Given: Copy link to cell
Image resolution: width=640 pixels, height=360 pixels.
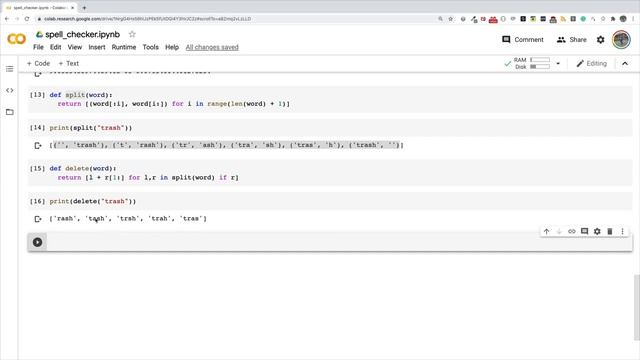Looking at the screenshot, I should (x=572, y=231).
